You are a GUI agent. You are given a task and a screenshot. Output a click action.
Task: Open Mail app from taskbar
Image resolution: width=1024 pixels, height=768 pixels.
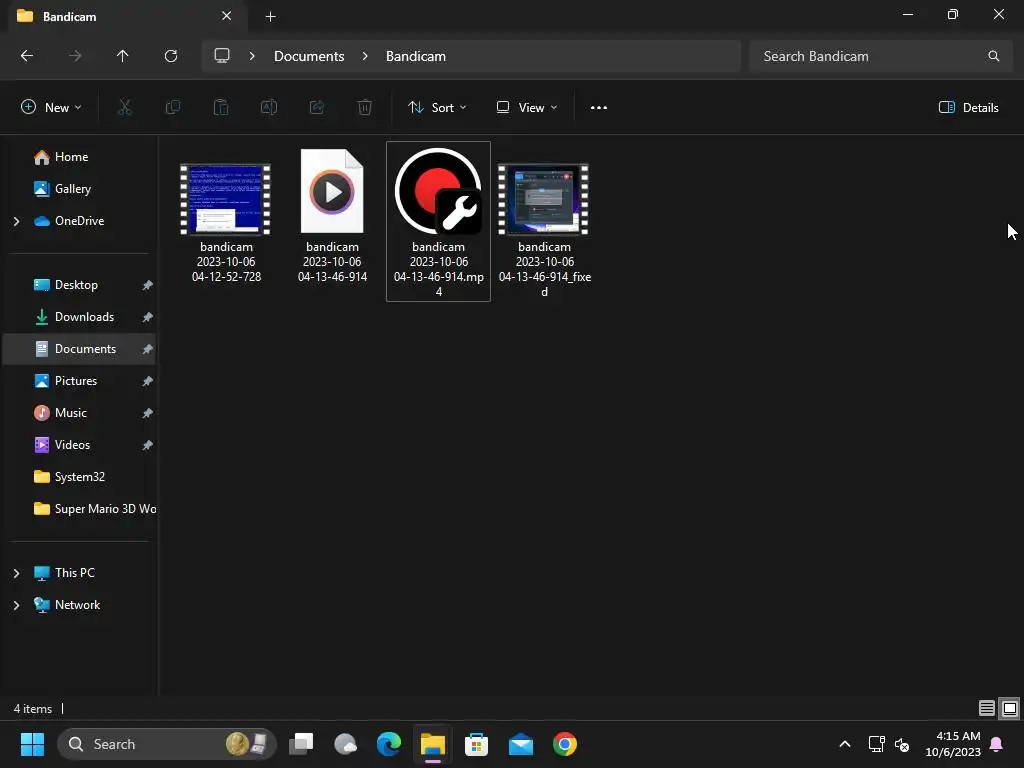tap(520, 744)
